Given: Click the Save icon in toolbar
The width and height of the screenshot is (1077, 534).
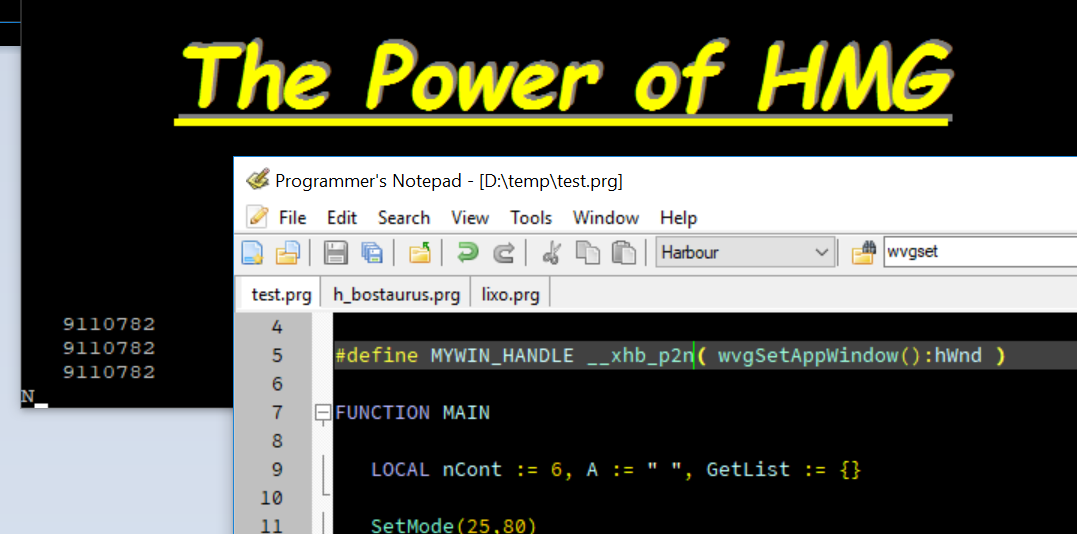Looking at the screenshot, I should tap(337, 253).
